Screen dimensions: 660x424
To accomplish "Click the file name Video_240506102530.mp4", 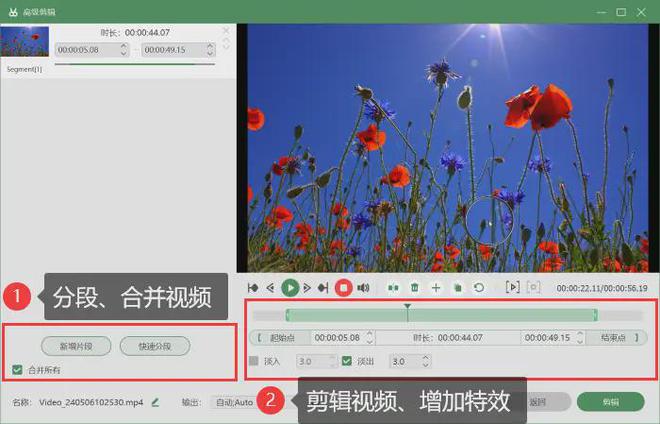I will pyautogui.click(x=91, y=403).
